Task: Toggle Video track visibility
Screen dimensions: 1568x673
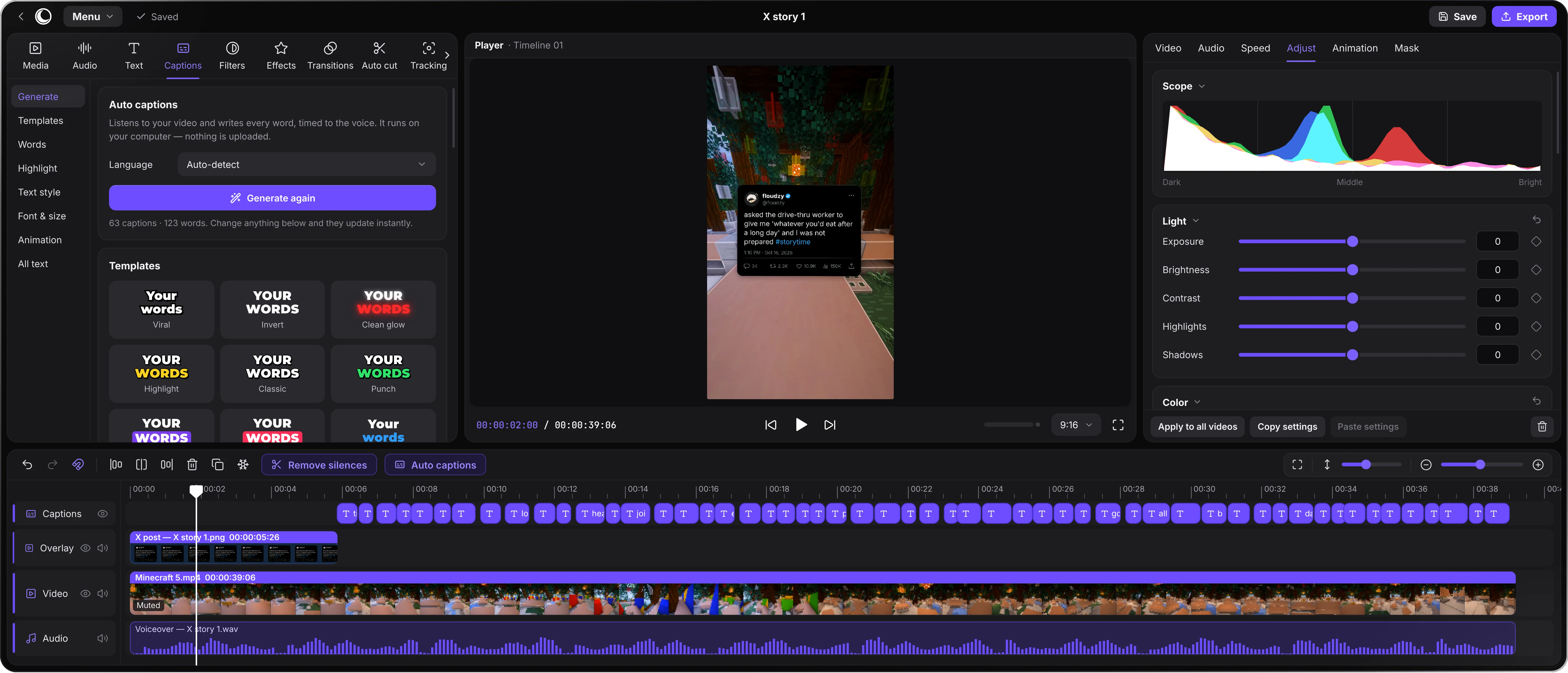Action: tap(86, 593)
